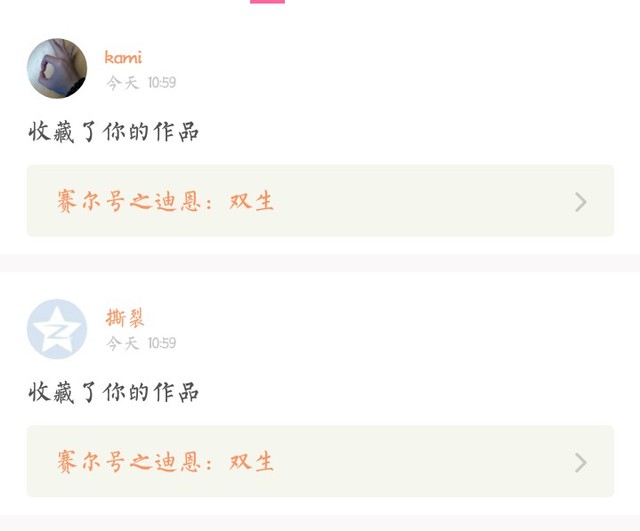Tap blank space right of 撕裂's name
This screenshot has width=640, height=531.
pyautogui.click(x=367, y=318)
